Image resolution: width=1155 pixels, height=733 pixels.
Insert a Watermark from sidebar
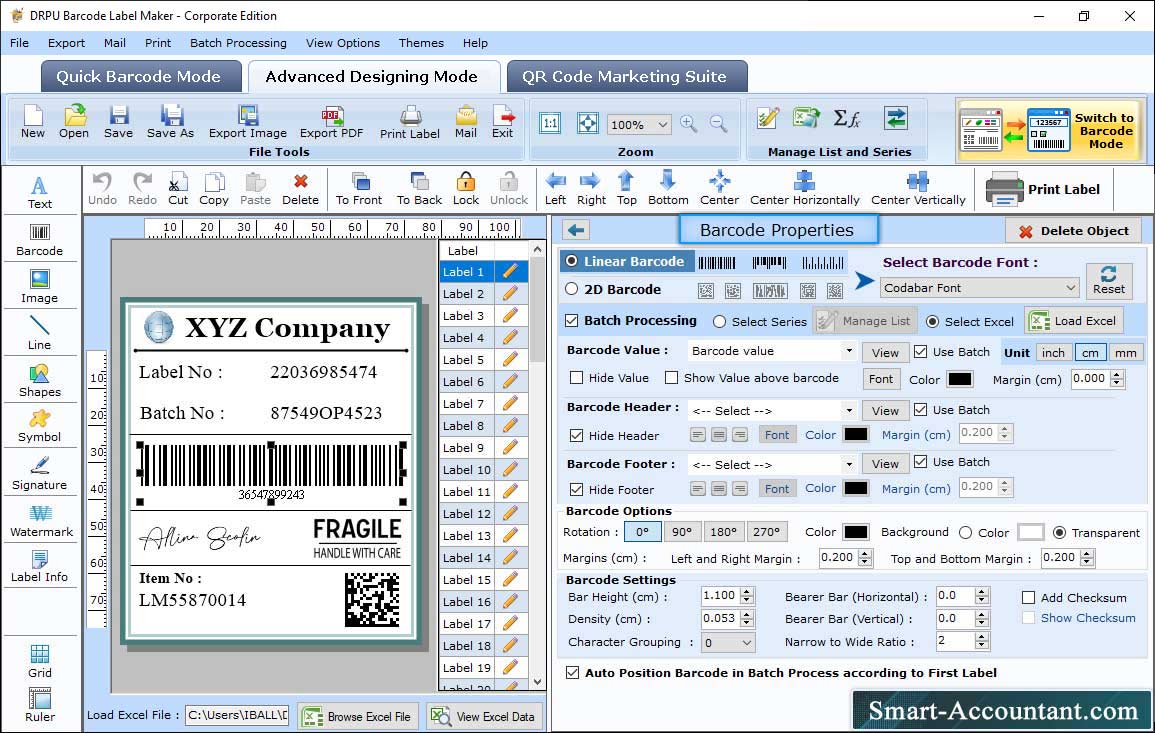click(x=41, y=521)
